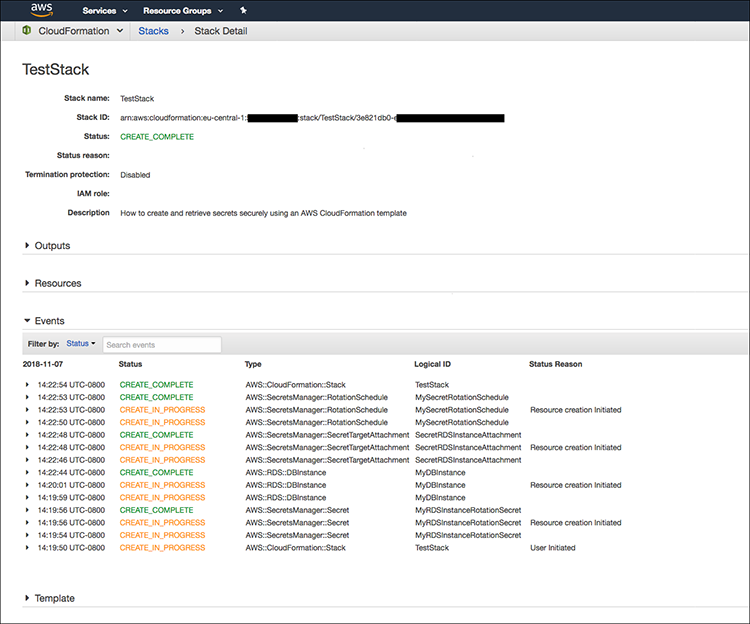This screenshot has height=624, width=750.
Task: Expand the 14:20:01 event row
Action: coord(27,485)
